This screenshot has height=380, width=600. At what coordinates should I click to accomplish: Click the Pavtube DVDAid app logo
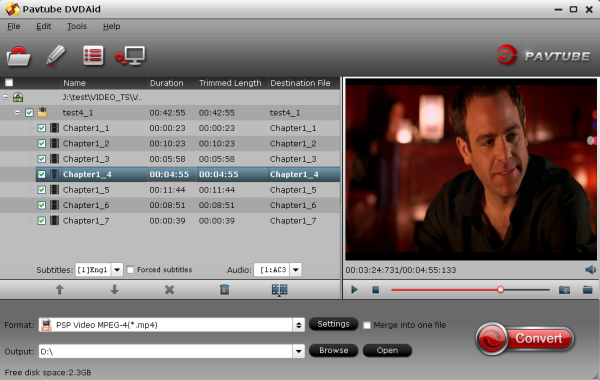pos(12,9)
